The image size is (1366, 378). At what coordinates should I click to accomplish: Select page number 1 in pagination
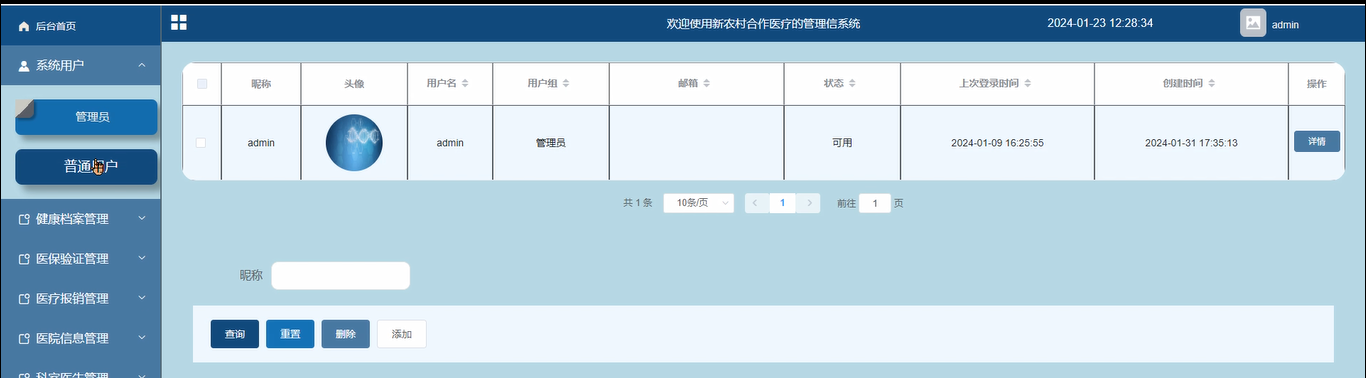782,203
